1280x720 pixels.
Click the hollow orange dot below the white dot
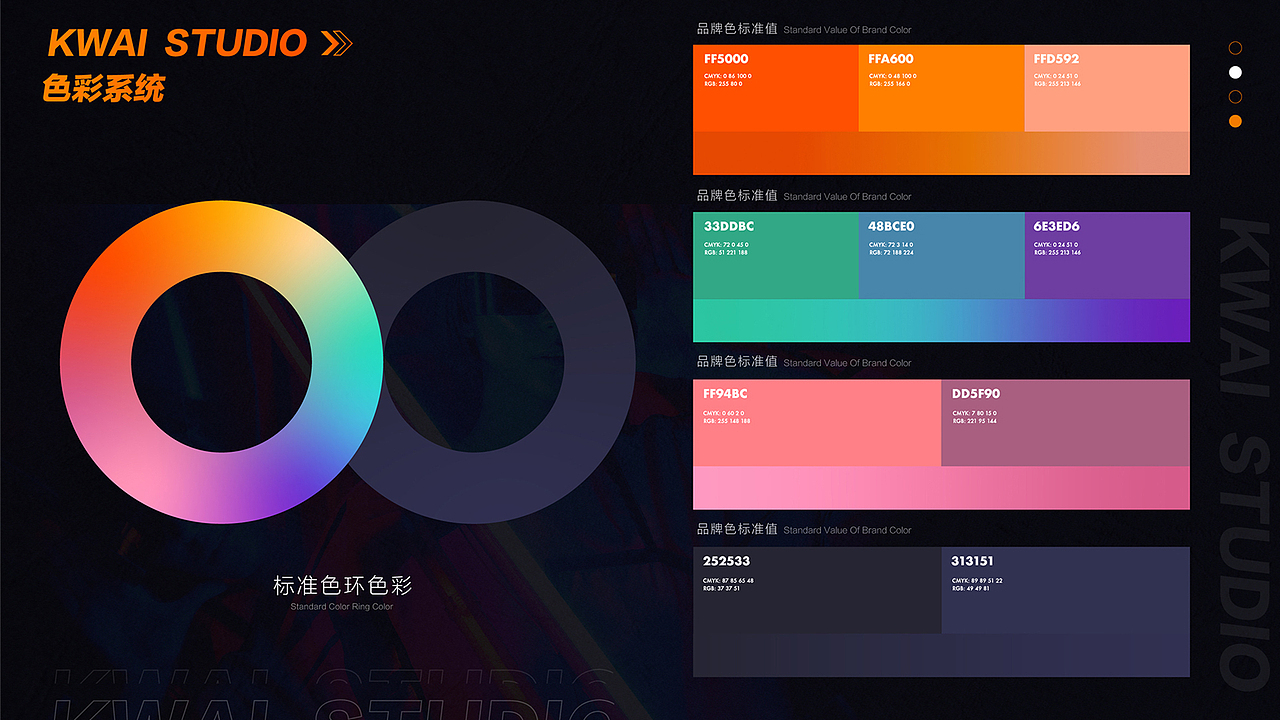1235,97
